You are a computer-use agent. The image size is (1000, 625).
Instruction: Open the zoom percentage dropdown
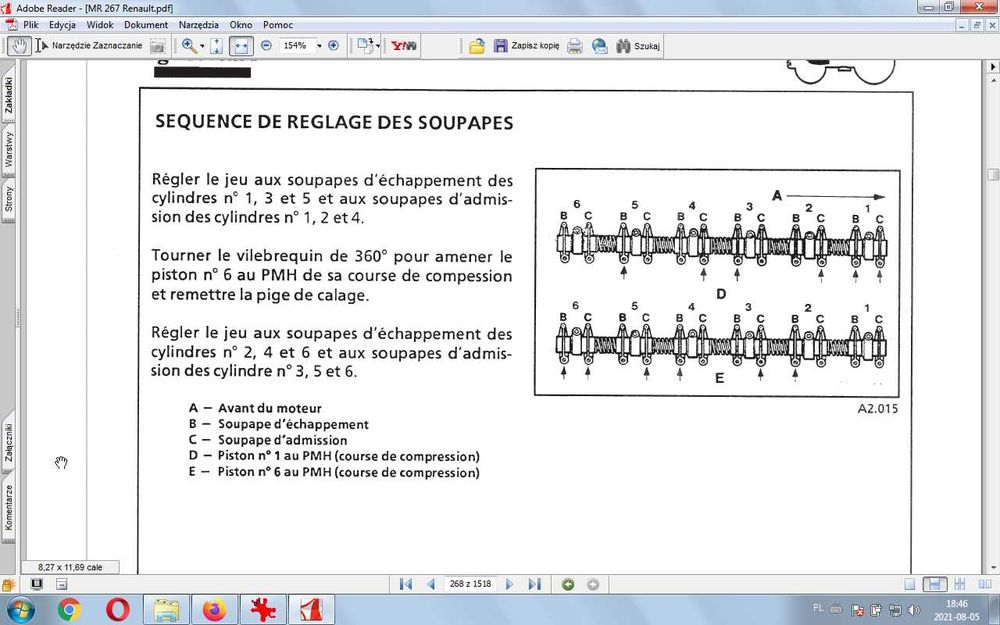(319, 46)
